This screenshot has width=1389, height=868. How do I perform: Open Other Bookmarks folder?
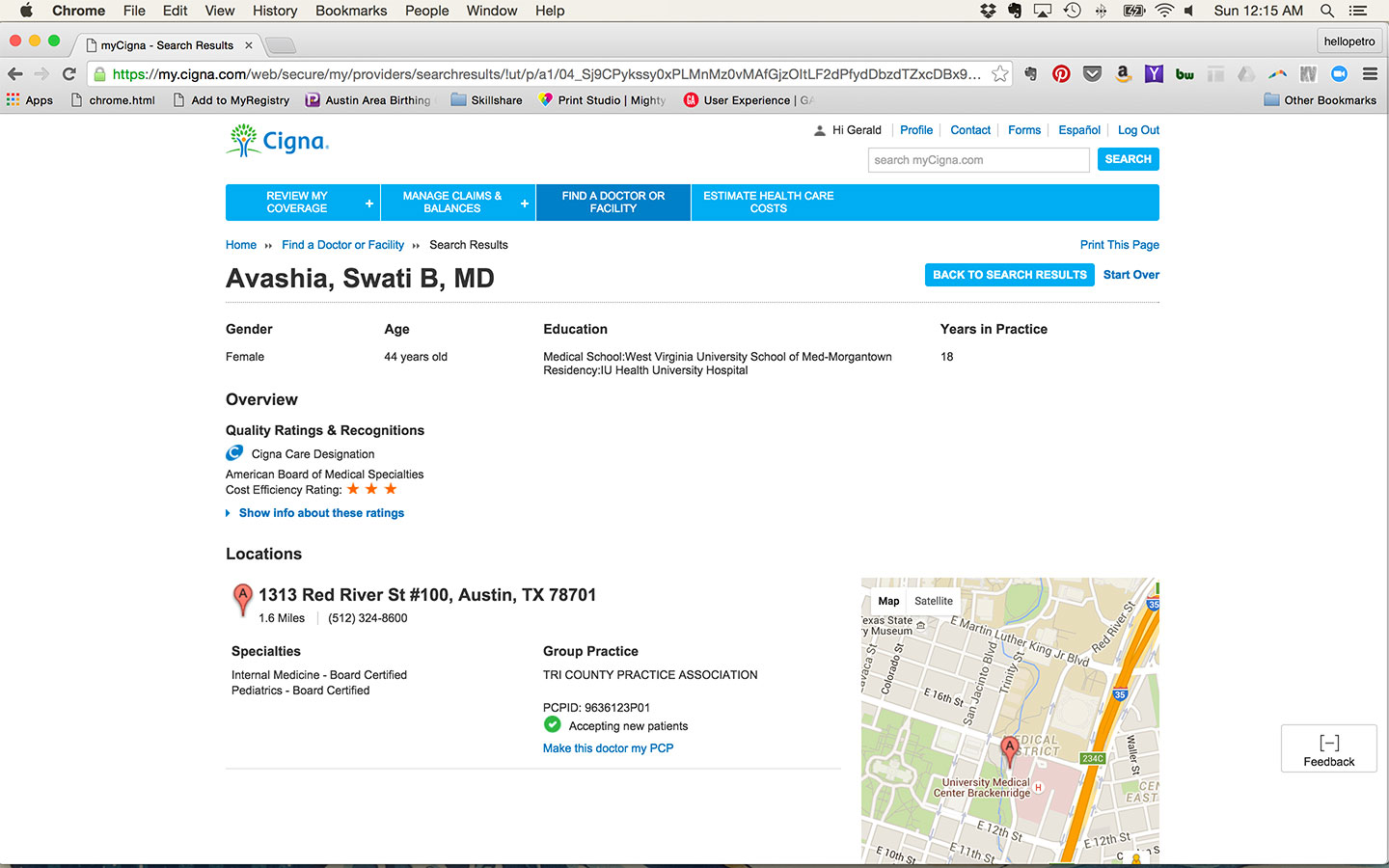click(1320, 100)
